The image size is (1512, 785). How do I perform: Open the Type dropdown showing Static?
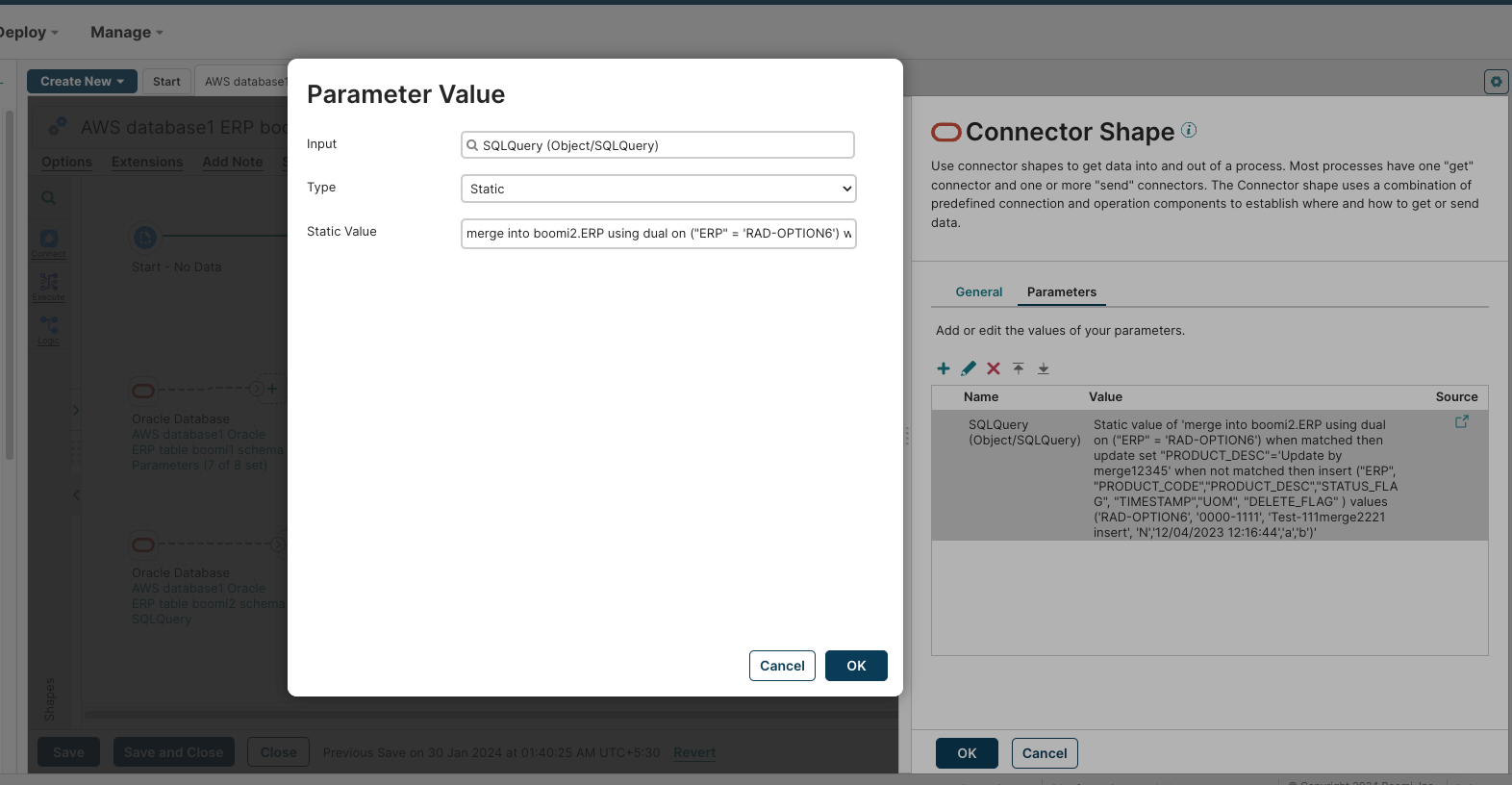click(658, 189)
